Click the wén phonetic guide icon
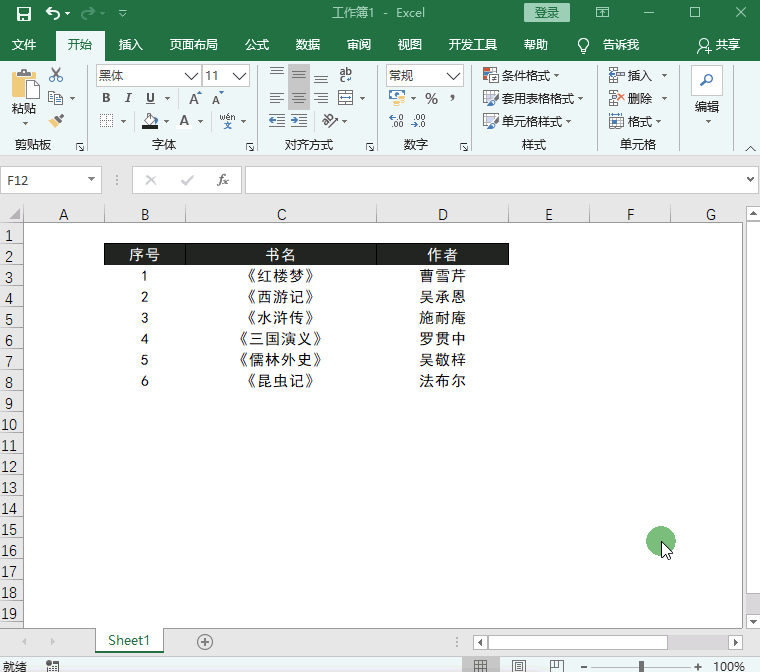 coord(227,121)
